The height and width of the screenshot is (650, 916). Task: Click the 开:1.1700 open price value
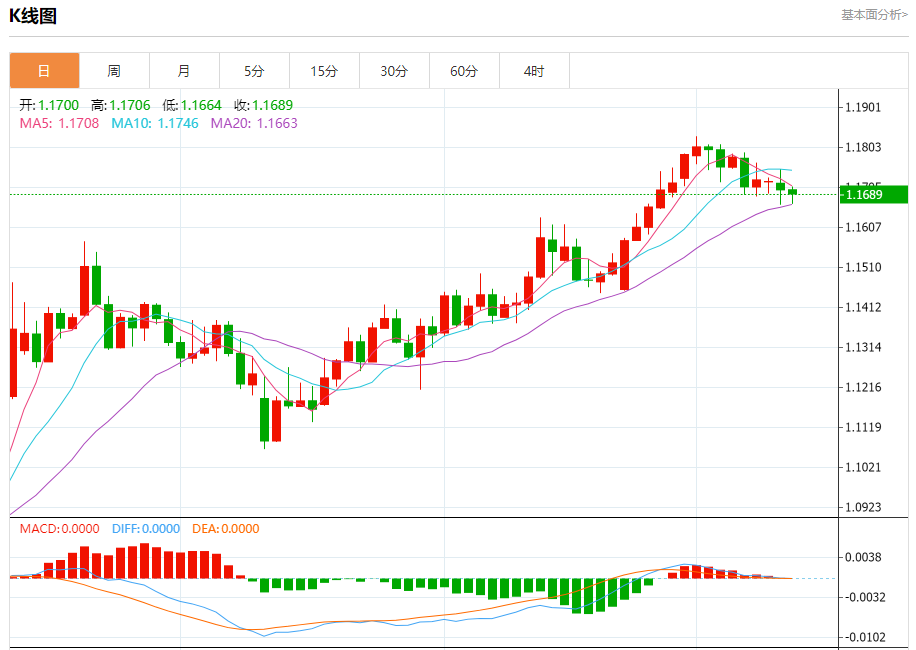tap(49, 105)
